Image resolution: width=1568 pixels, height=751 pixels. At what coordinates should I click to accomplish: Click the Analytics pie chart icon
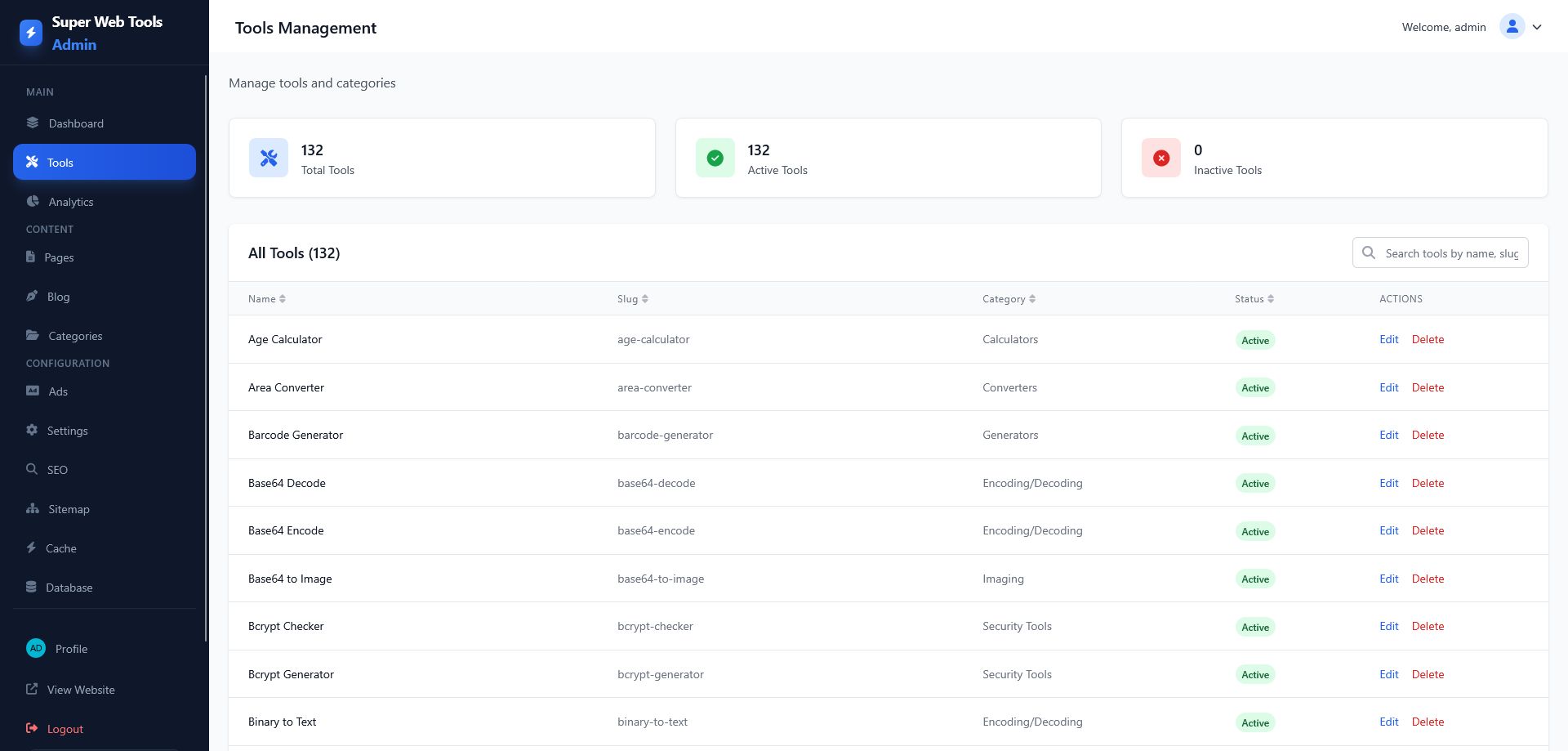[33, 201]
